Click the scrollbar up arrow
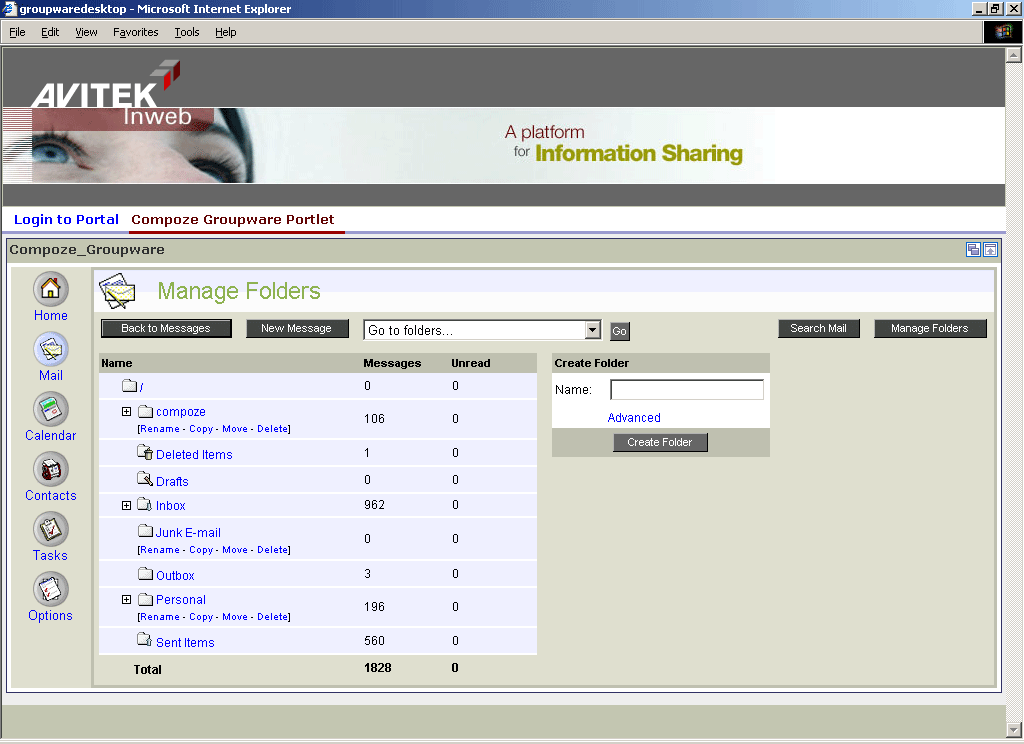The width and height of the screenshot is (1024, 744). pos(1014,55)
